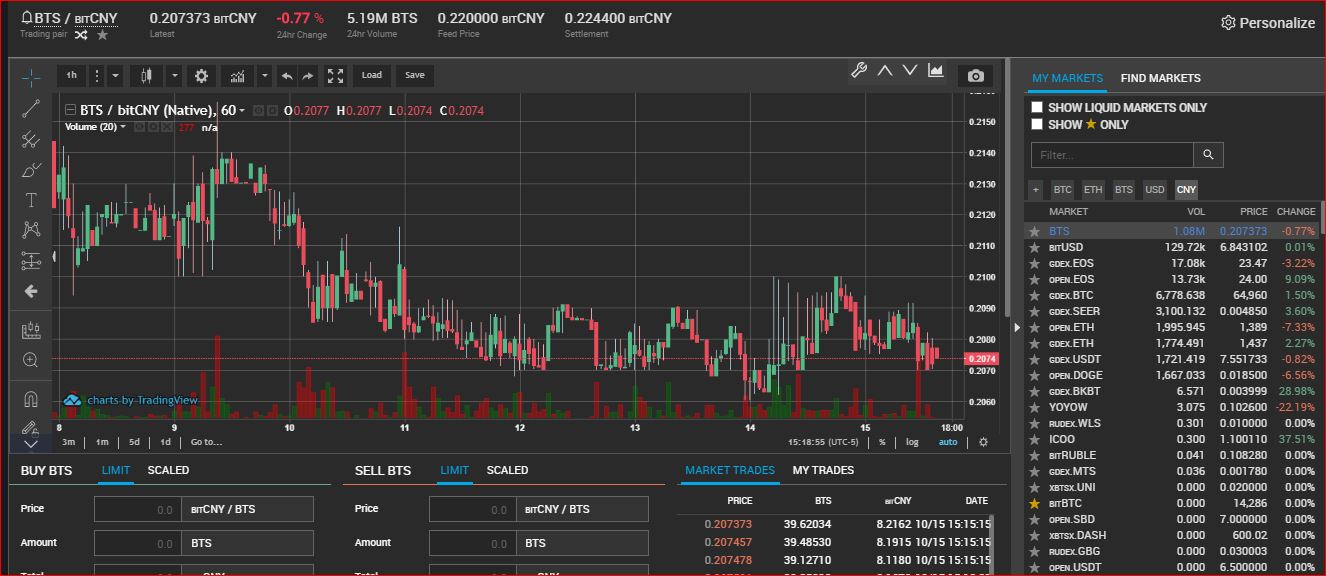Screen dimensions: 1326x576
Task: Select the measure tool in chart sidebar
Action: (31, 330)
